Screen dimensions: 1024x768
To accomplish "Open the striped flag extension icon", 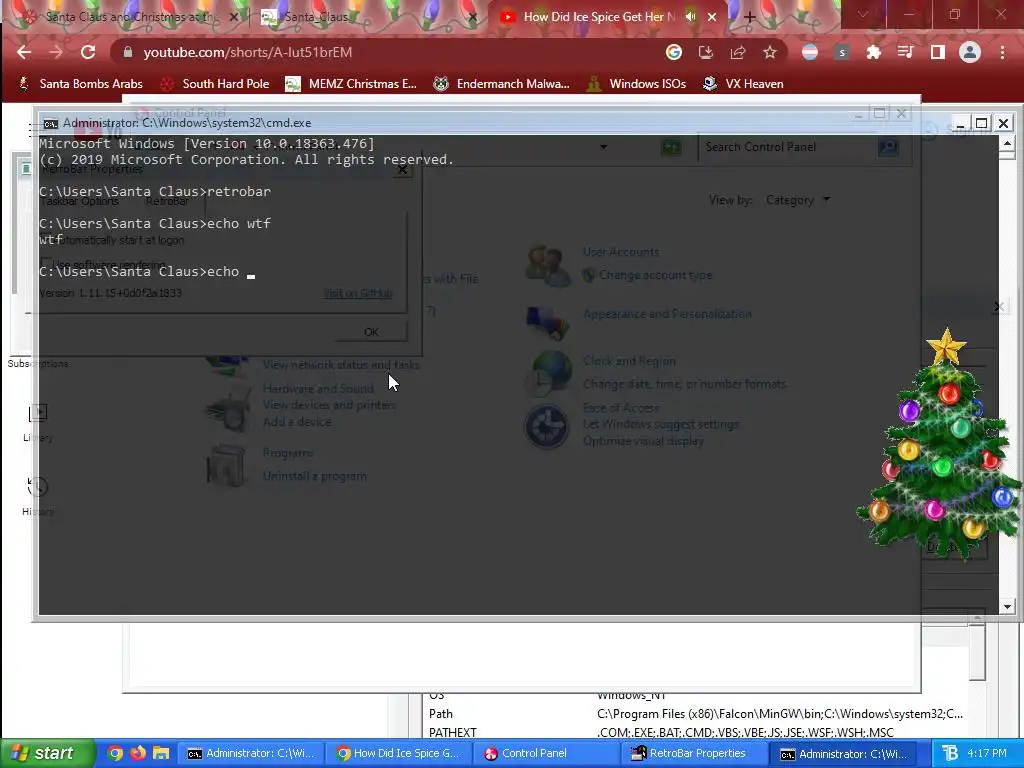I will (810, 52).
